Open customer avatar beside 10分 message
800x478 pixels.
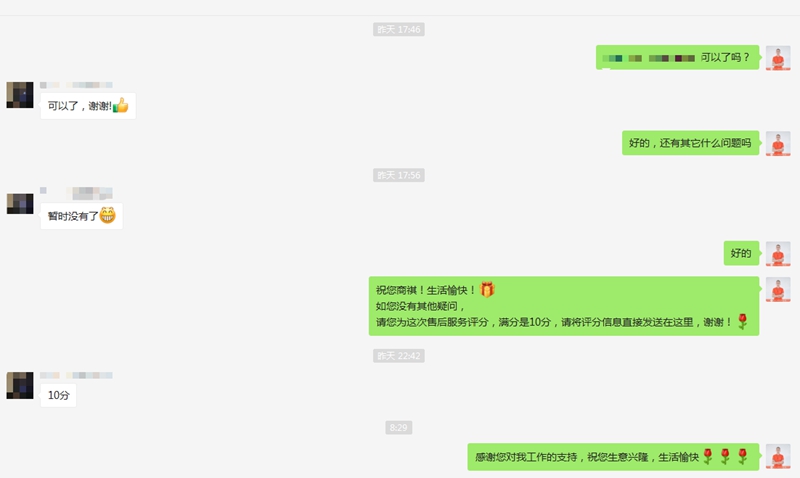click(20, 385)
